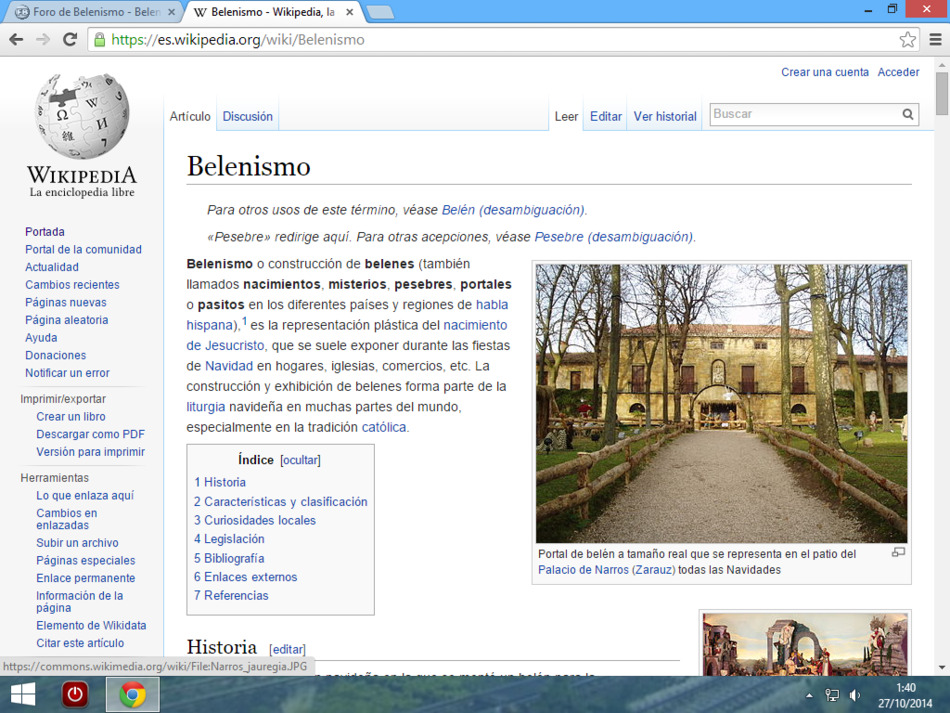Click Notificar un error link
This screenshot has width=950, height=713.
click(67, 373)
